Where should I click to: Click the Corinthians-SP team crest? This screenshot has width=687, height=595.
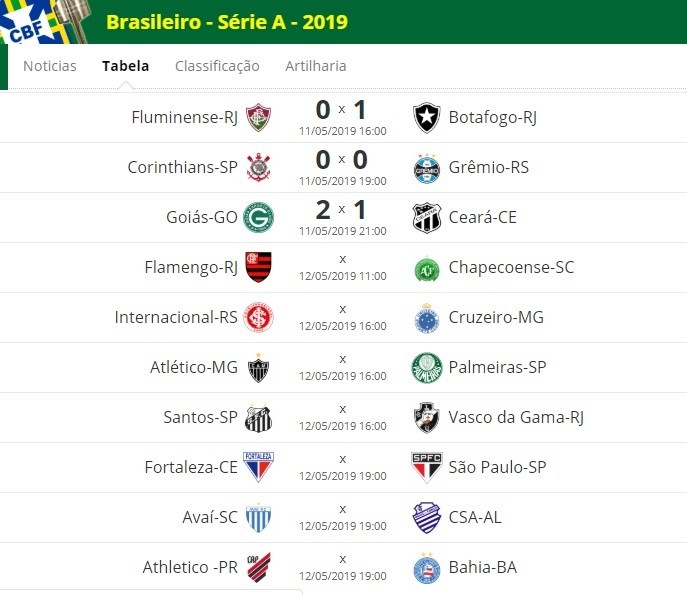coord(259,167)
